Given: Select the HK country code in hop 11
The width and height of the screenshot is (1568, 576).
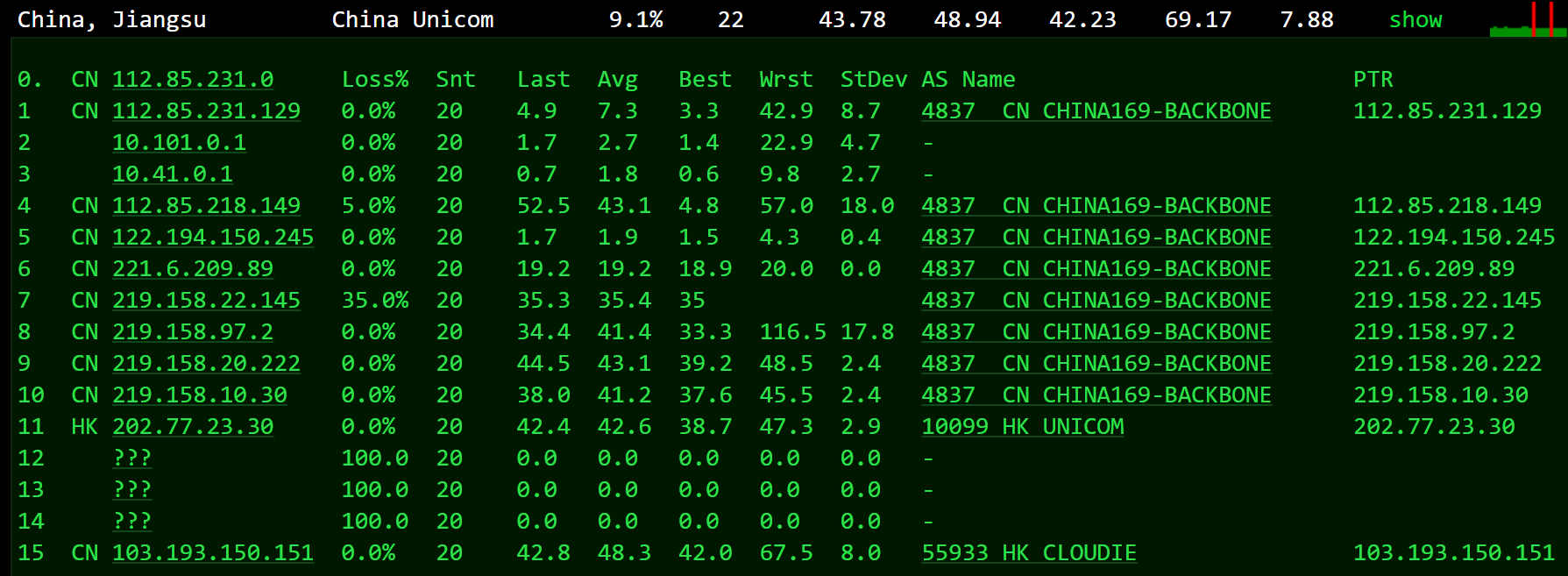Looking at the screenshot, I should point(85,427).
